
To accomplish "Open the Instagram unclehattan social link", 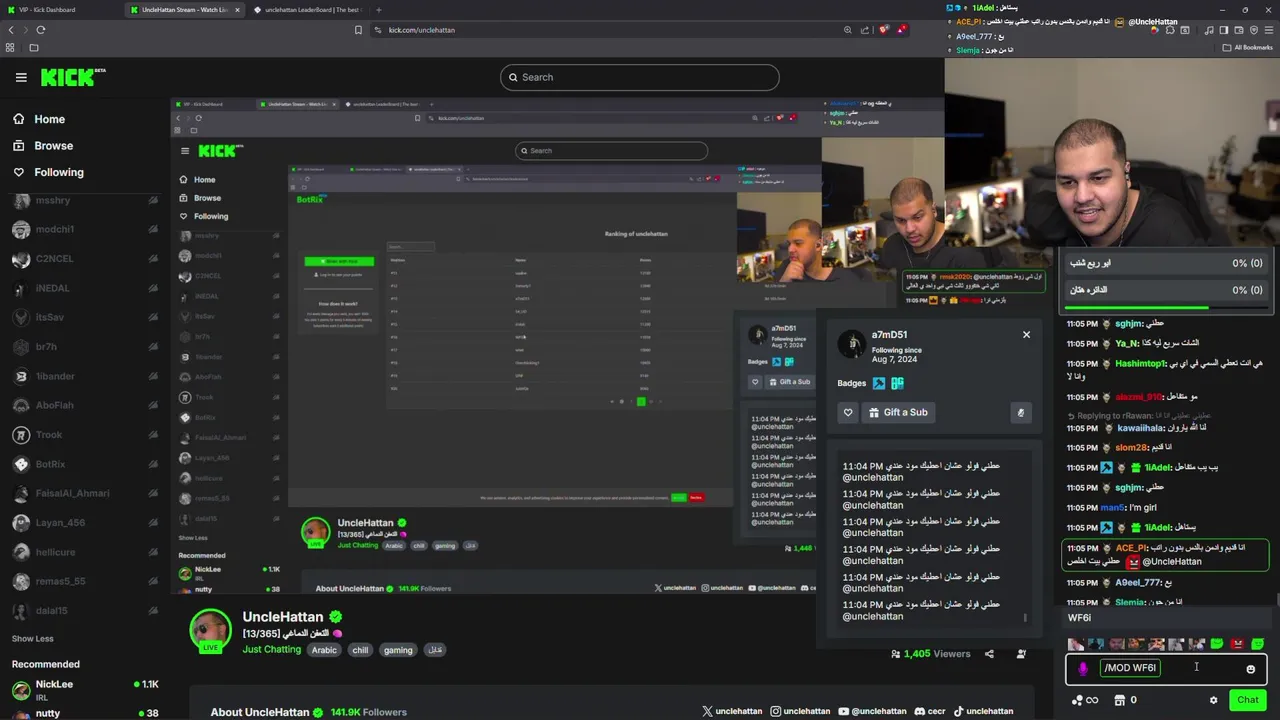I will (x=800, y=711).
